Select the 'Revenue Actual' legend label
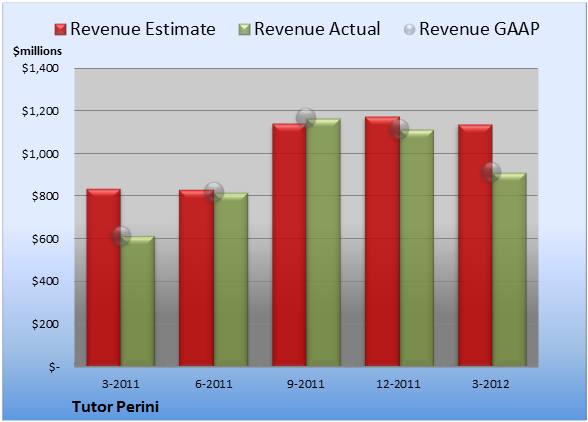588x422 pixels. tap(317, 29)
